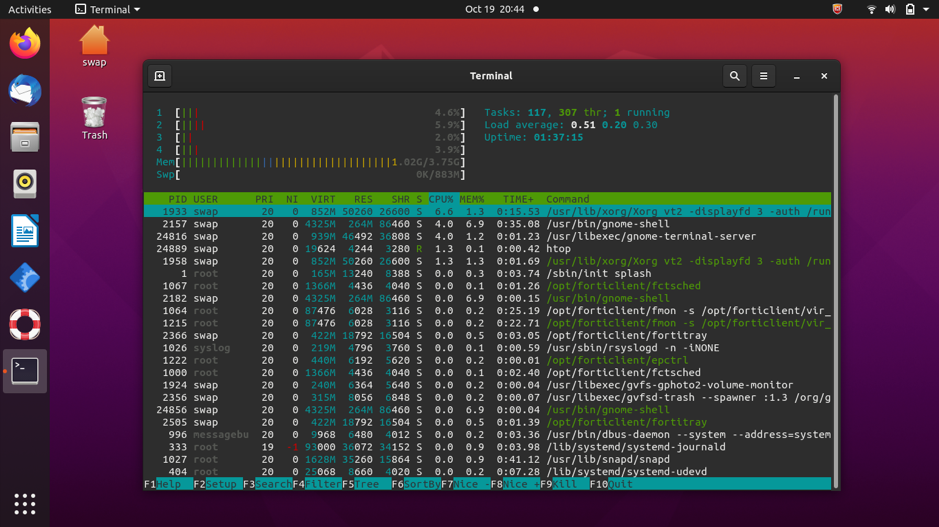The width and height of the screenshot is (939, 527).
Task: Open the Terminal hamburger menu
Action: coord(763,76)
